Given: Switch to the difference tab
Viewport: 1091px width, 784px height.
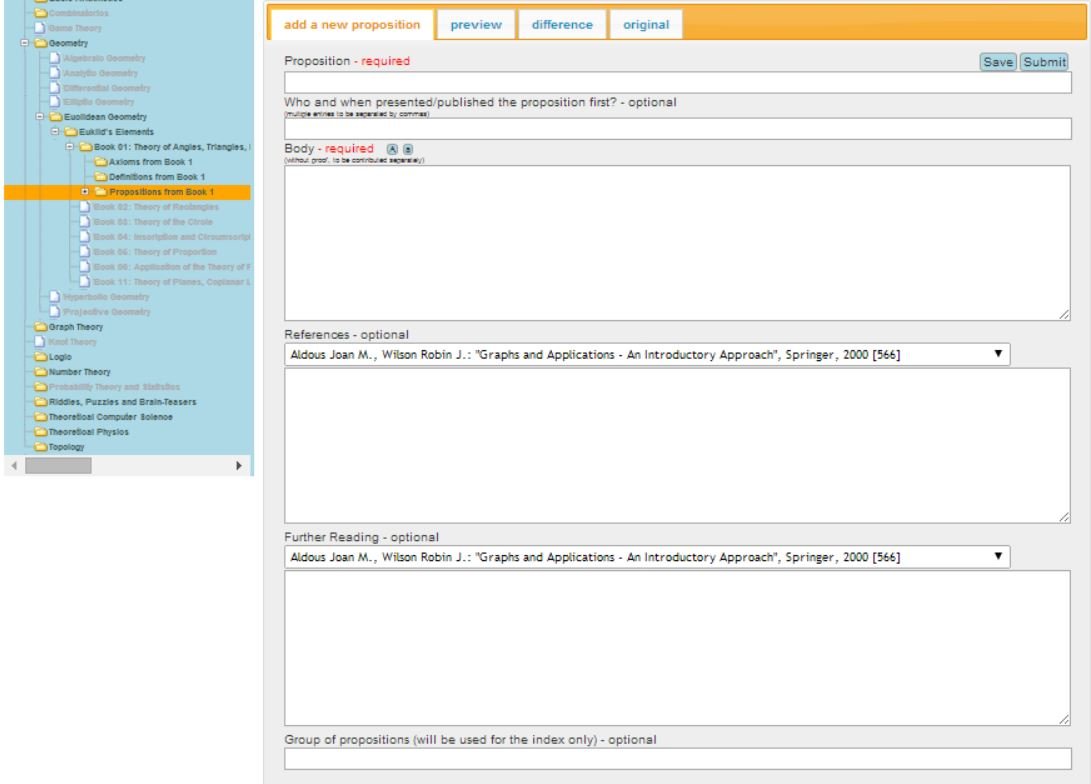Looking at the screenshot, I should [562, 25].
